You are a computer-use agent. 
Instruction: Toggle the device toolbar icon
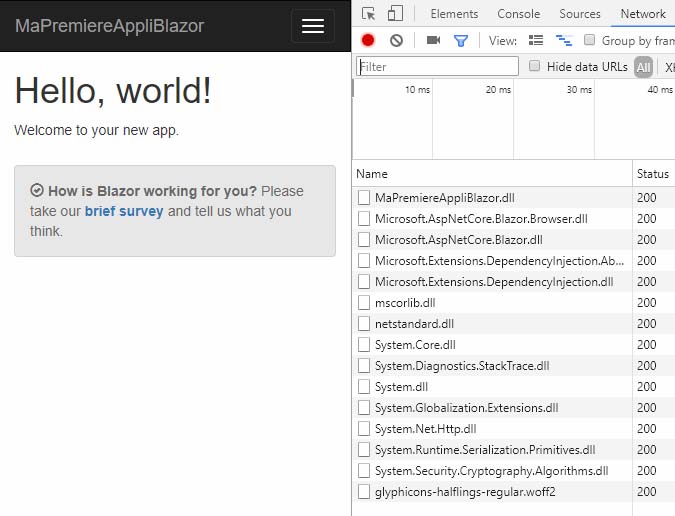(x=395, y=14)
